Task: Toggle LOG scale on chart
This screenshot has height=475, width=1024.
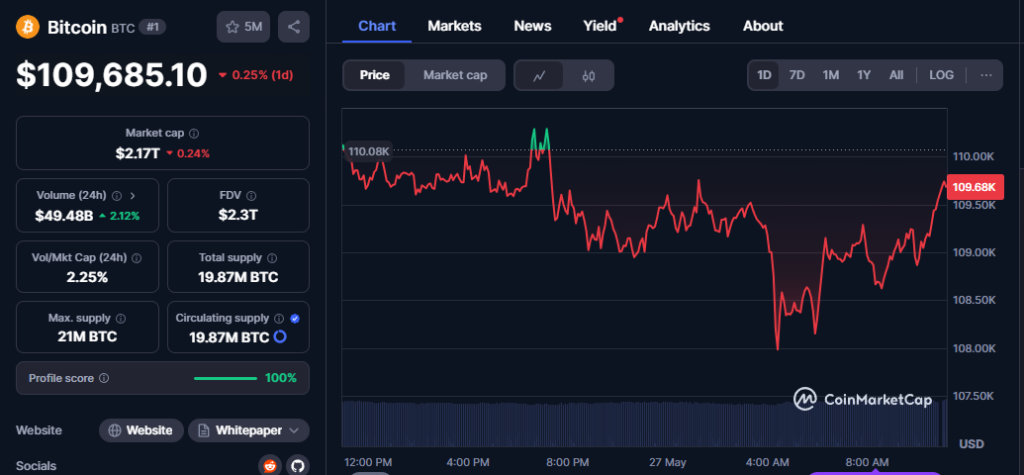Action: pos(941,75)
